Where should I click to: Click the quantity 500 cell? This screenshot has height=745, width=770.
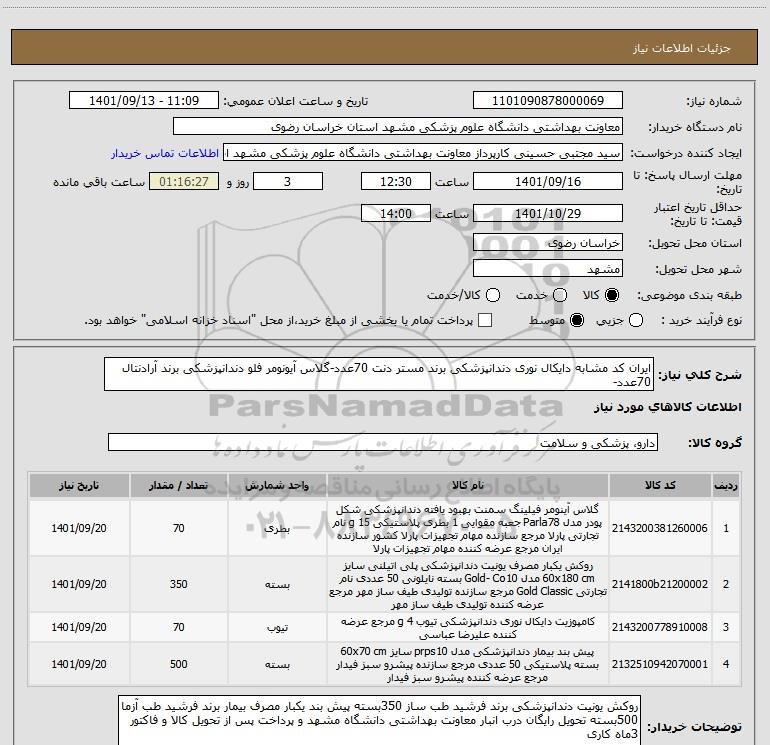click(179, 664)
